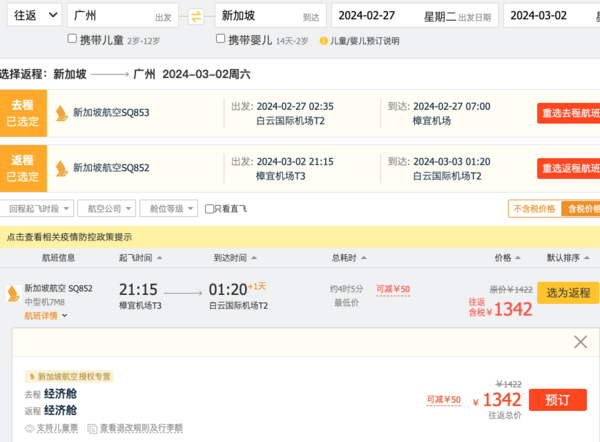The height and width of the screenshot is (442, 600).
Task: Edit the 广州 departure city field
Action: pos(123,16)
